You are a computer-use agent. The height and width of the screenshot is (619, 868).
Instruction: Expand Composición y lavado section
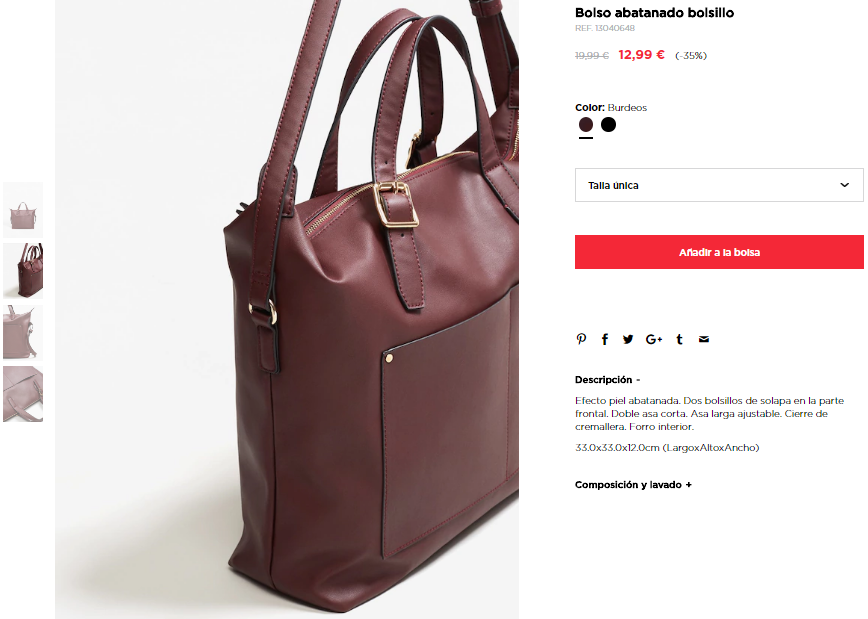633,485
